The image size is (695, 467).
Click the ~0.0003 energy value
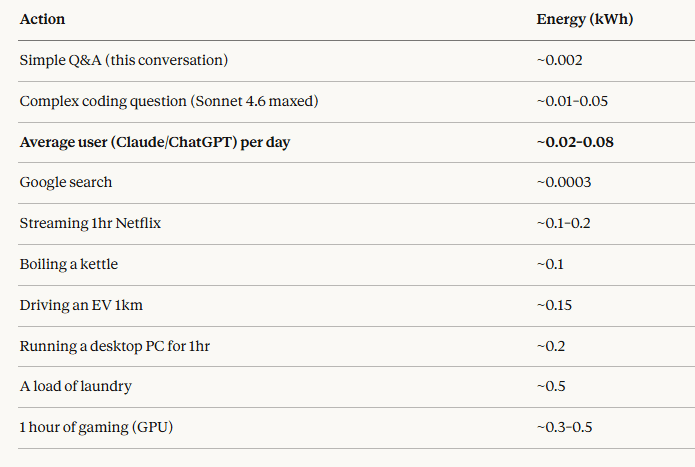(x=564, y=183)
